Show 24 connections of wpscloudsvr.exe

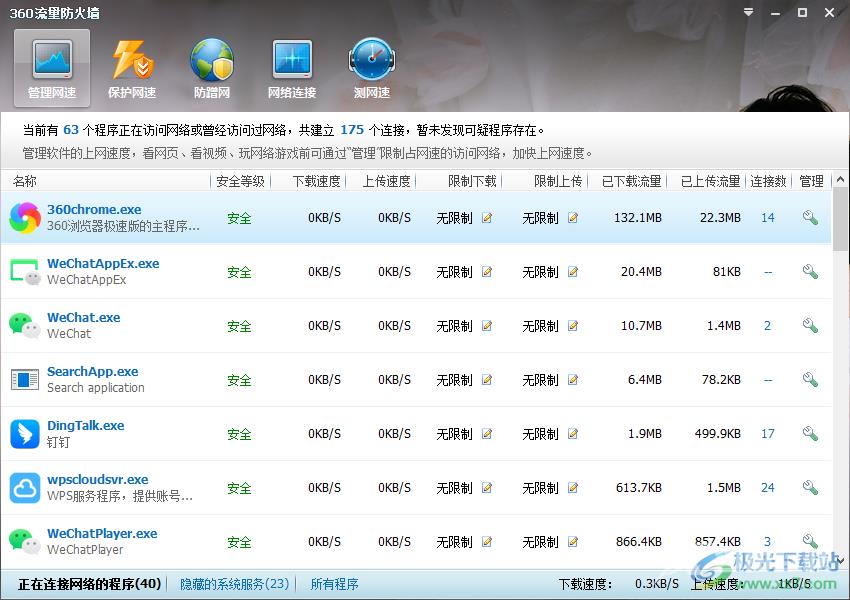768,488
